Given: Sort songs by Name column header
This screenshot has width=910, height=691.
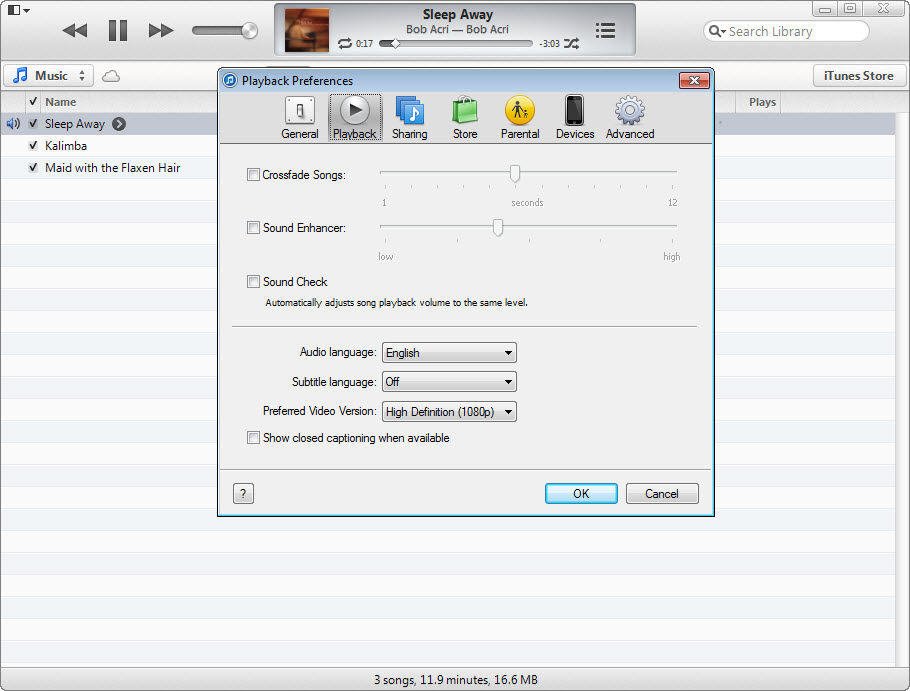Looking at the screenshot, I should pyautogui.click(x=60, y=102).
